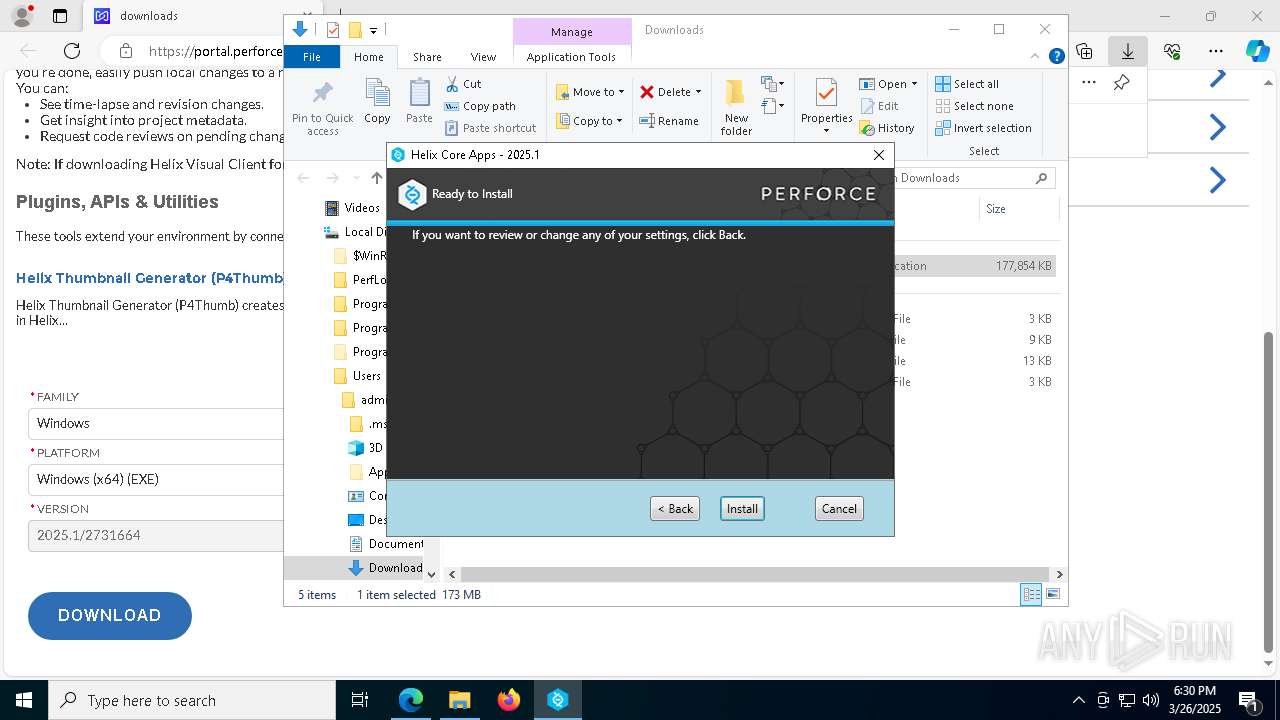Open Microsoft Edge from the taskbar
Screen dimensions: 1280x720
coord(411,700)
